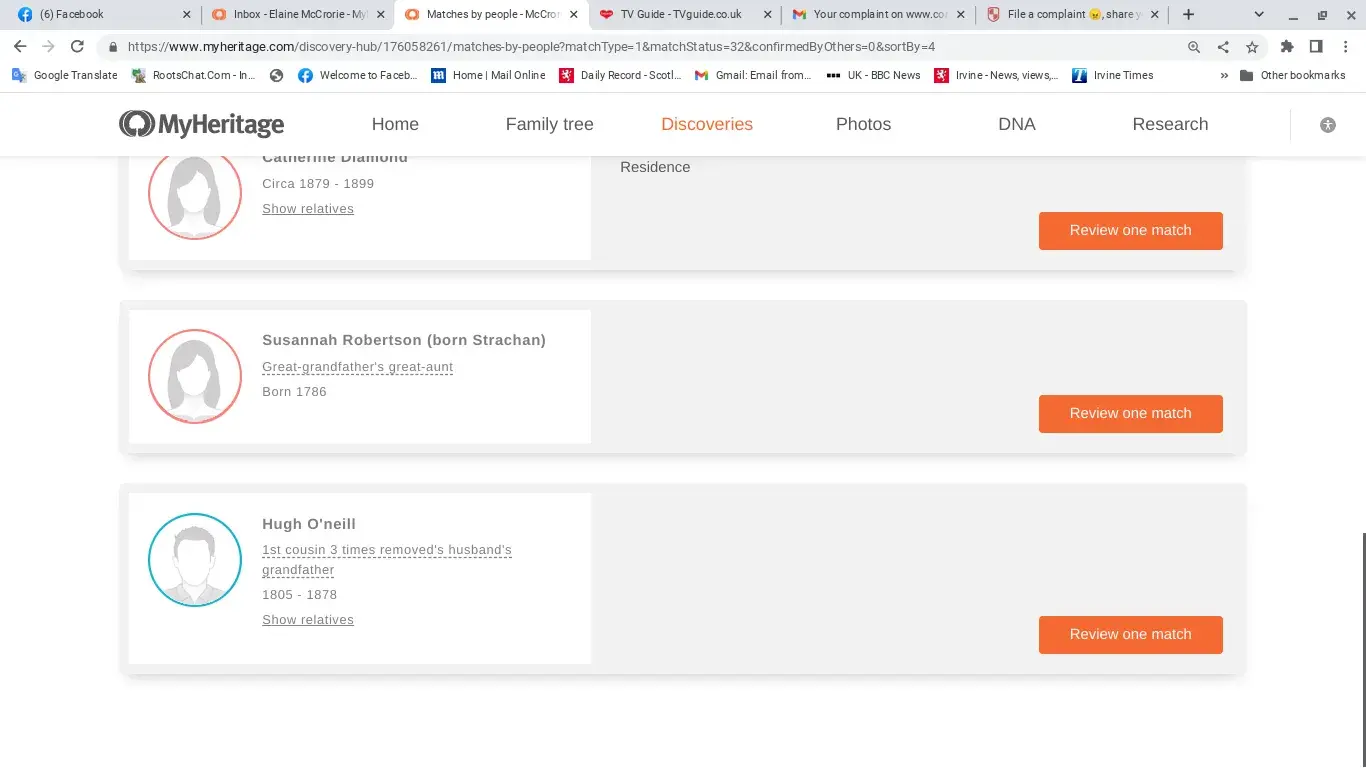This screenshot has height=768, width=1366.
Task: Open a new browser tab
Action: (x=1188, y=15)
